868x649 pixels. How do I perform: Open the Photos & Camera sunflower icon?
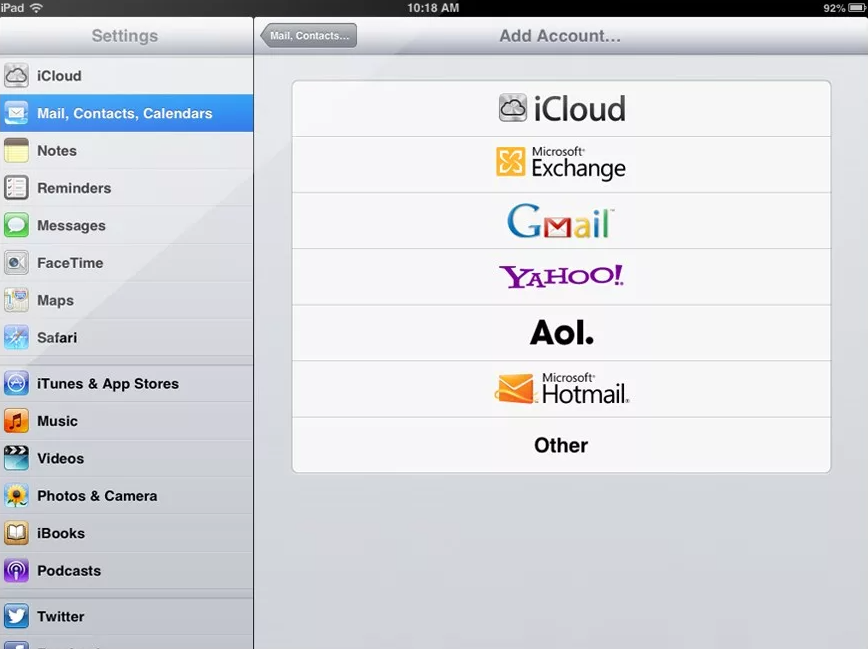point(16,496)
